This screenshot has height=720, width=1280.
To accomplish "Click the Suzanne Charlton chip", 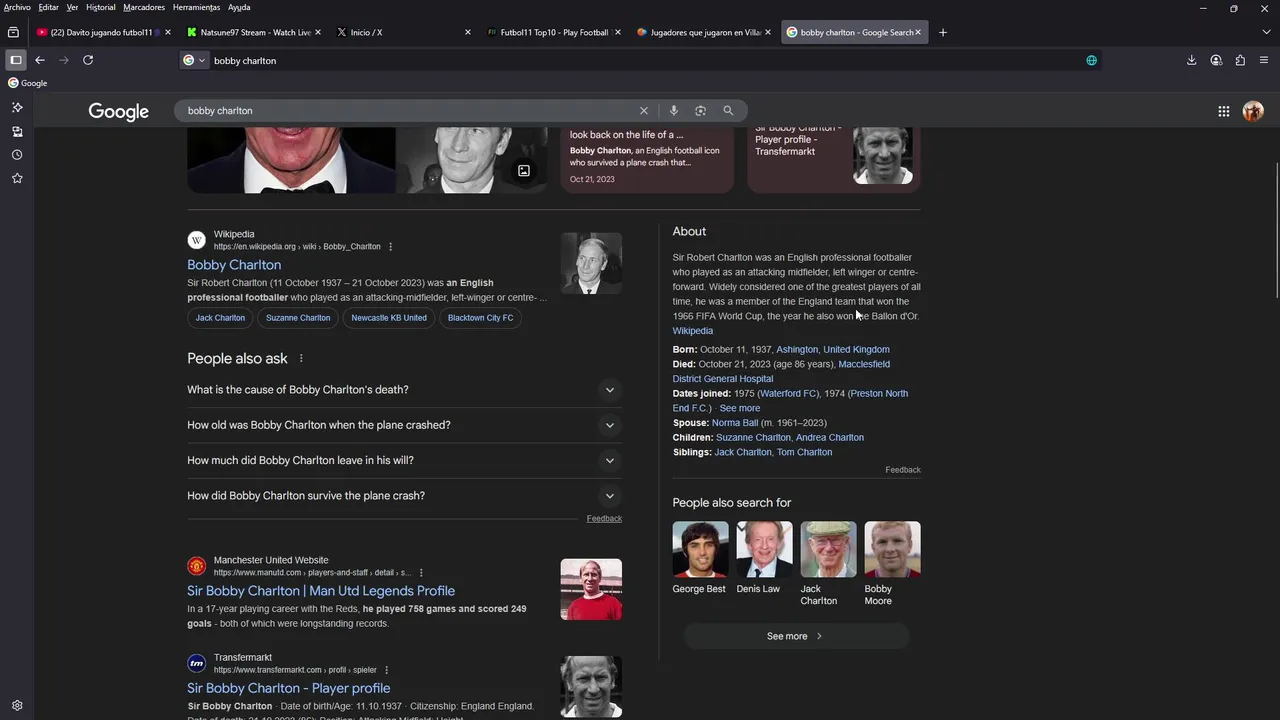I will coord(298,318).
